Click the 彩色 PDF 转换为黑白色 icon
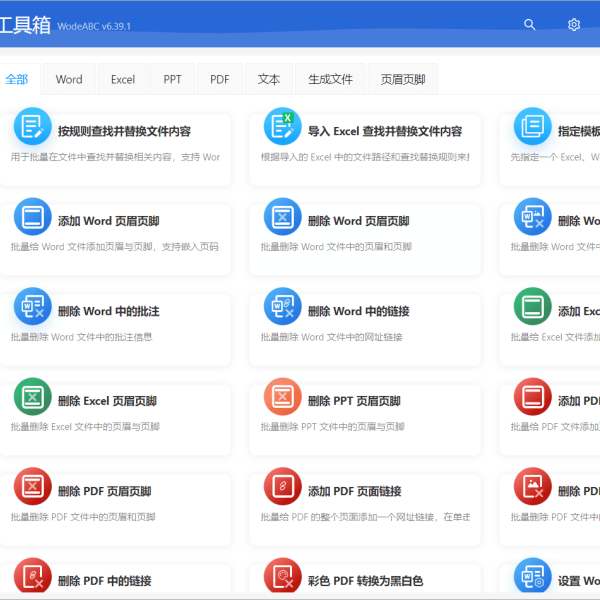Screen dimensions: 600x600 click(282, 576)
